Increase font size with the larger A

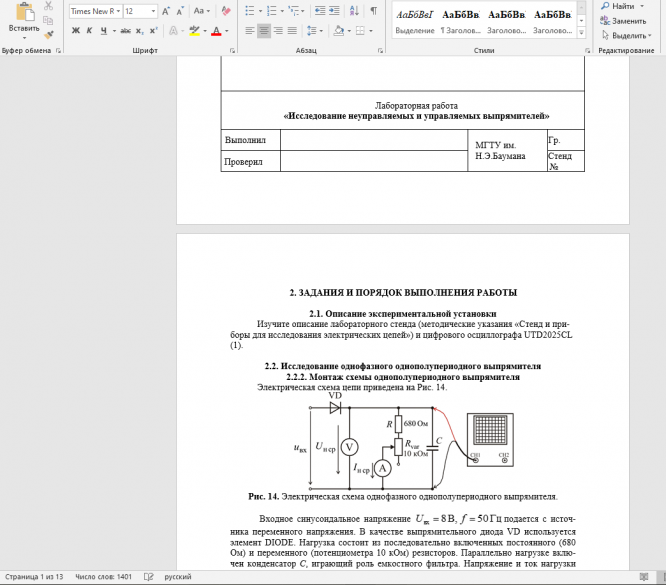click(x=166, y=11)
